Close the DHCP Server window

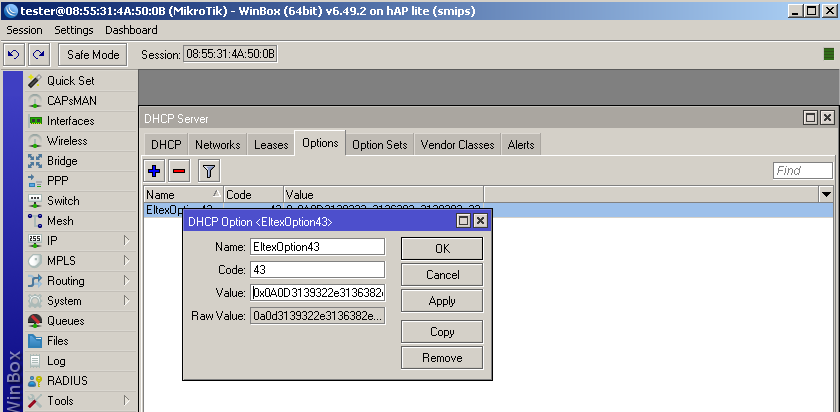pyautogui.click(x=827, y=118)
